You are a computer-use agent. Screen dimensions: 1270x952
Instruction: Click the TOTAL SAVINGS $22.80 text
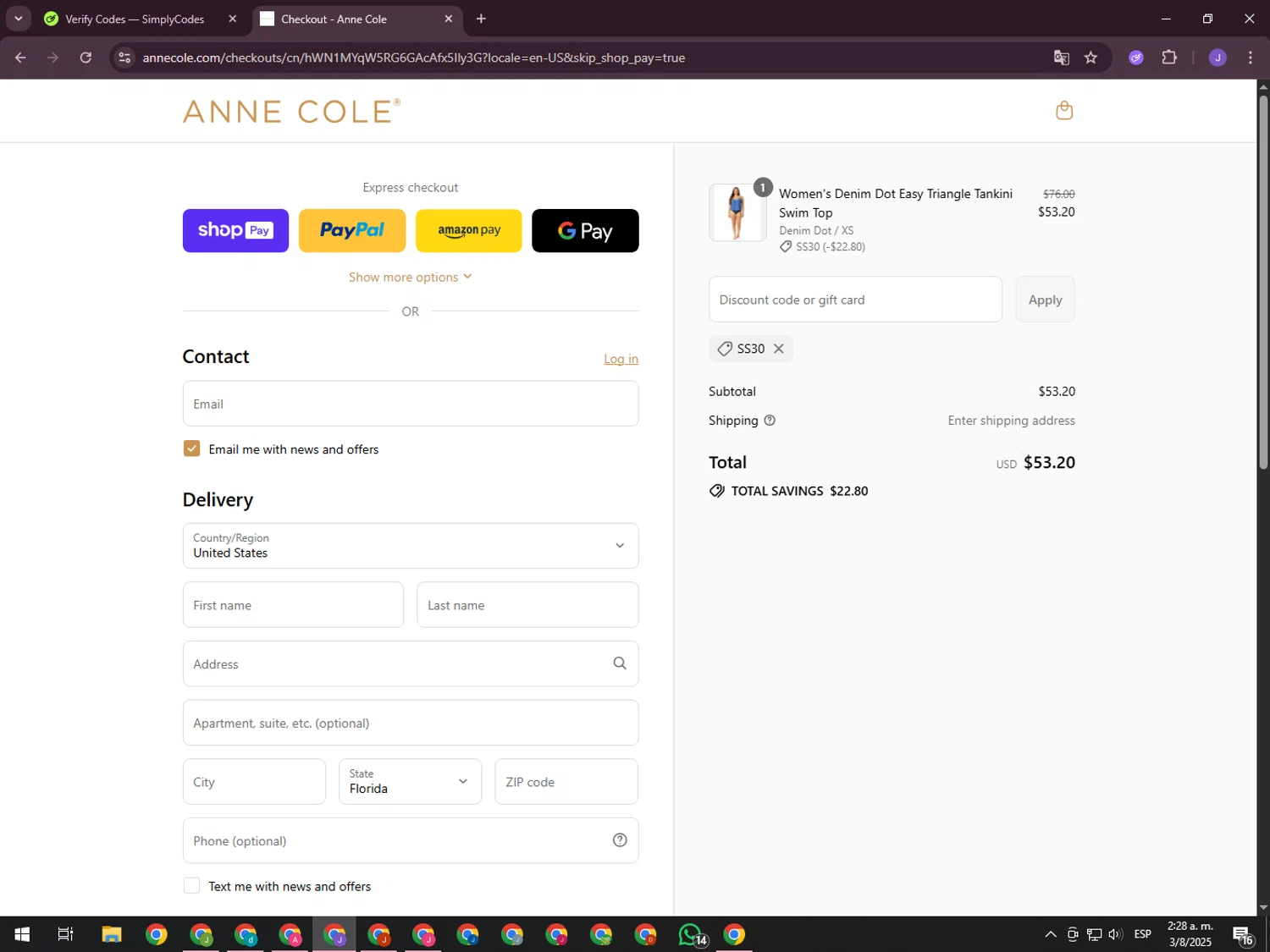(x=799, y=491)
